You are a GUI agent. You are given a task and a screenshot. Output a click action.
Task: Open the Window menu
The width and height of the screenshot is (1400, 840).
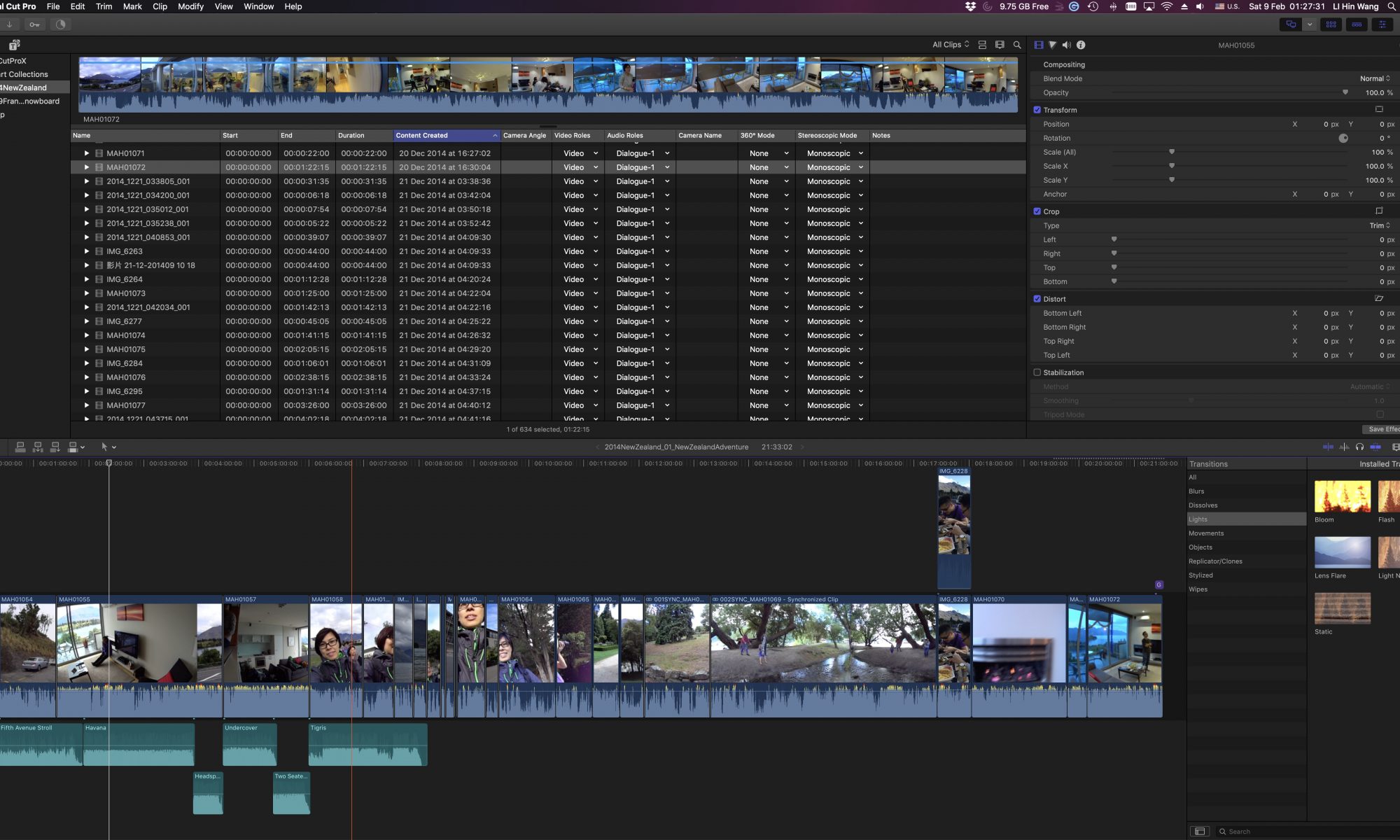pos(258,6)
